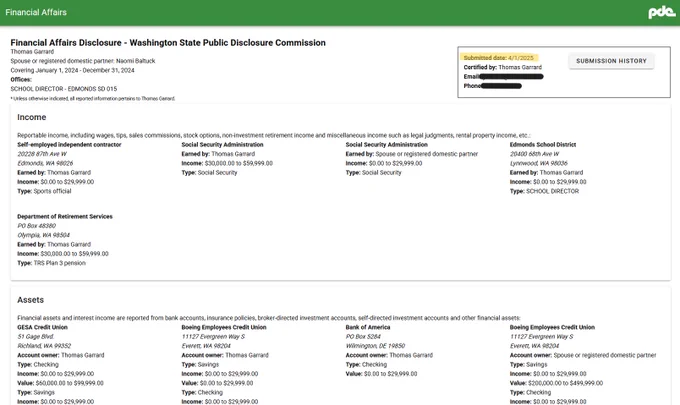680x405 pixels.
Task: Click 'Self-employed independent contractor' income entry
Action: click(69, 145)
